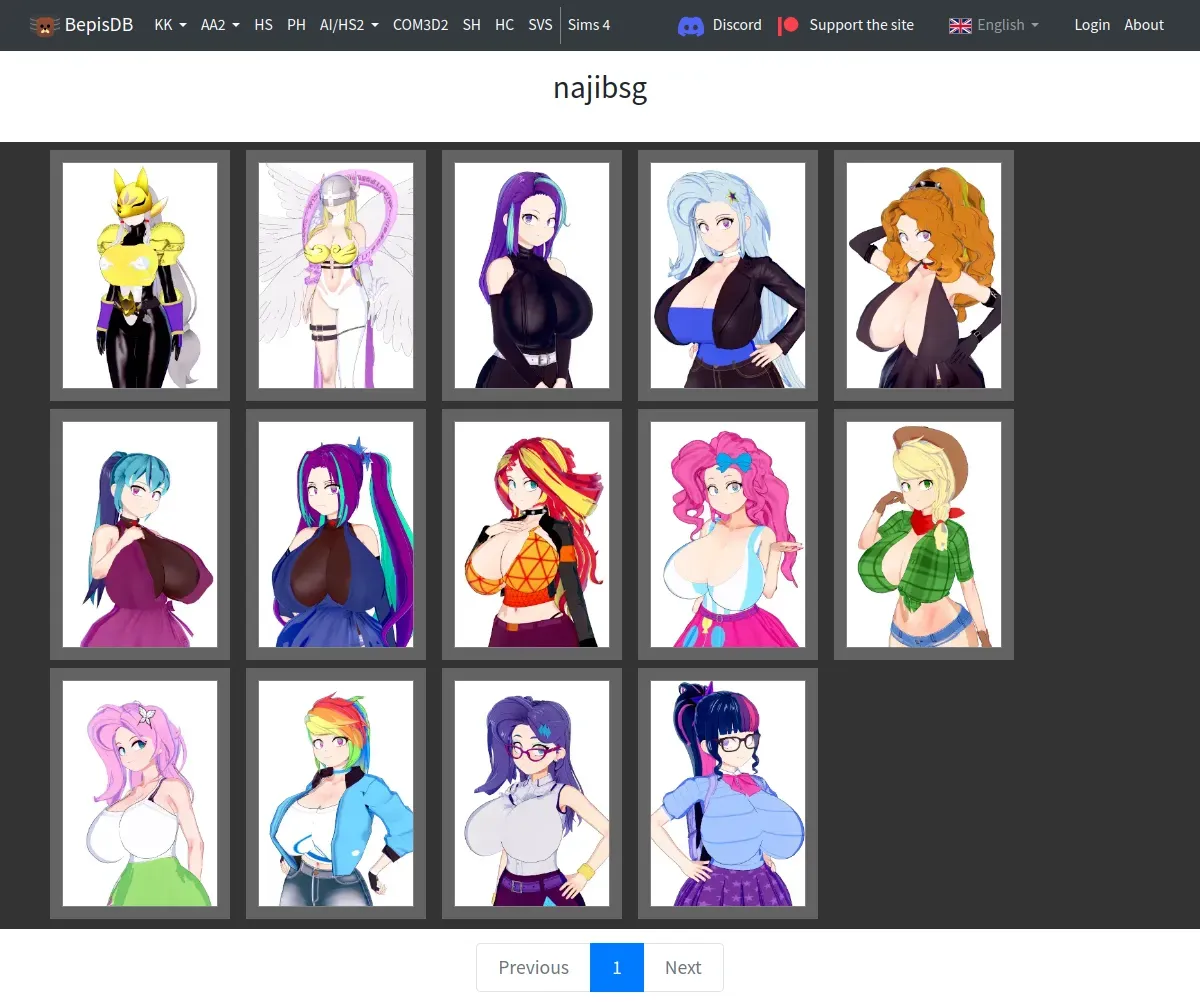Open the orange curly-haired character card
1200x1006 pixels.
coord(924,276)
